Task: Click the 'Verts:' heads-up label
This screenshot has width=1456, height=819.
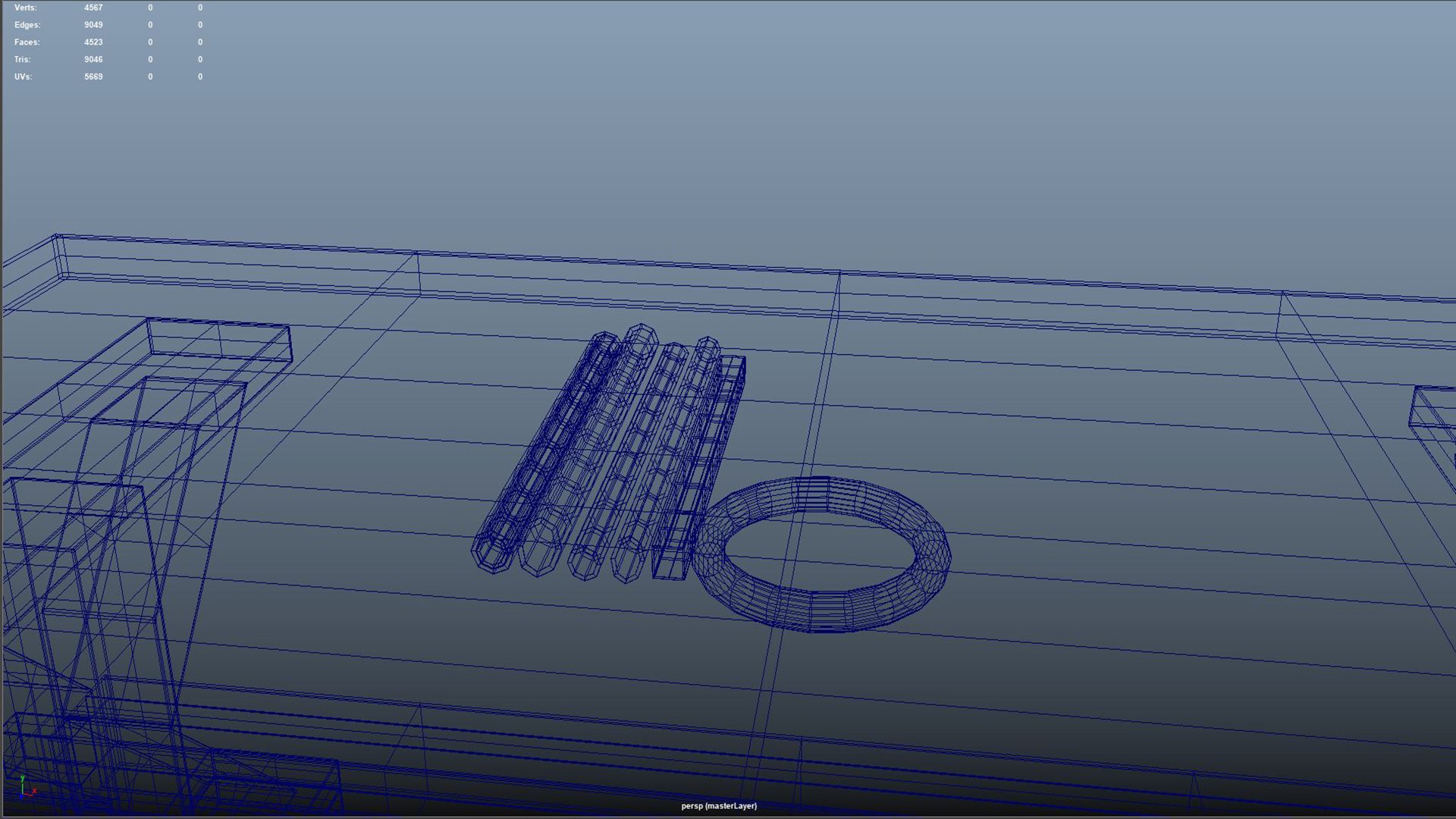Action: pyautogui.click(x=25, y=8)
